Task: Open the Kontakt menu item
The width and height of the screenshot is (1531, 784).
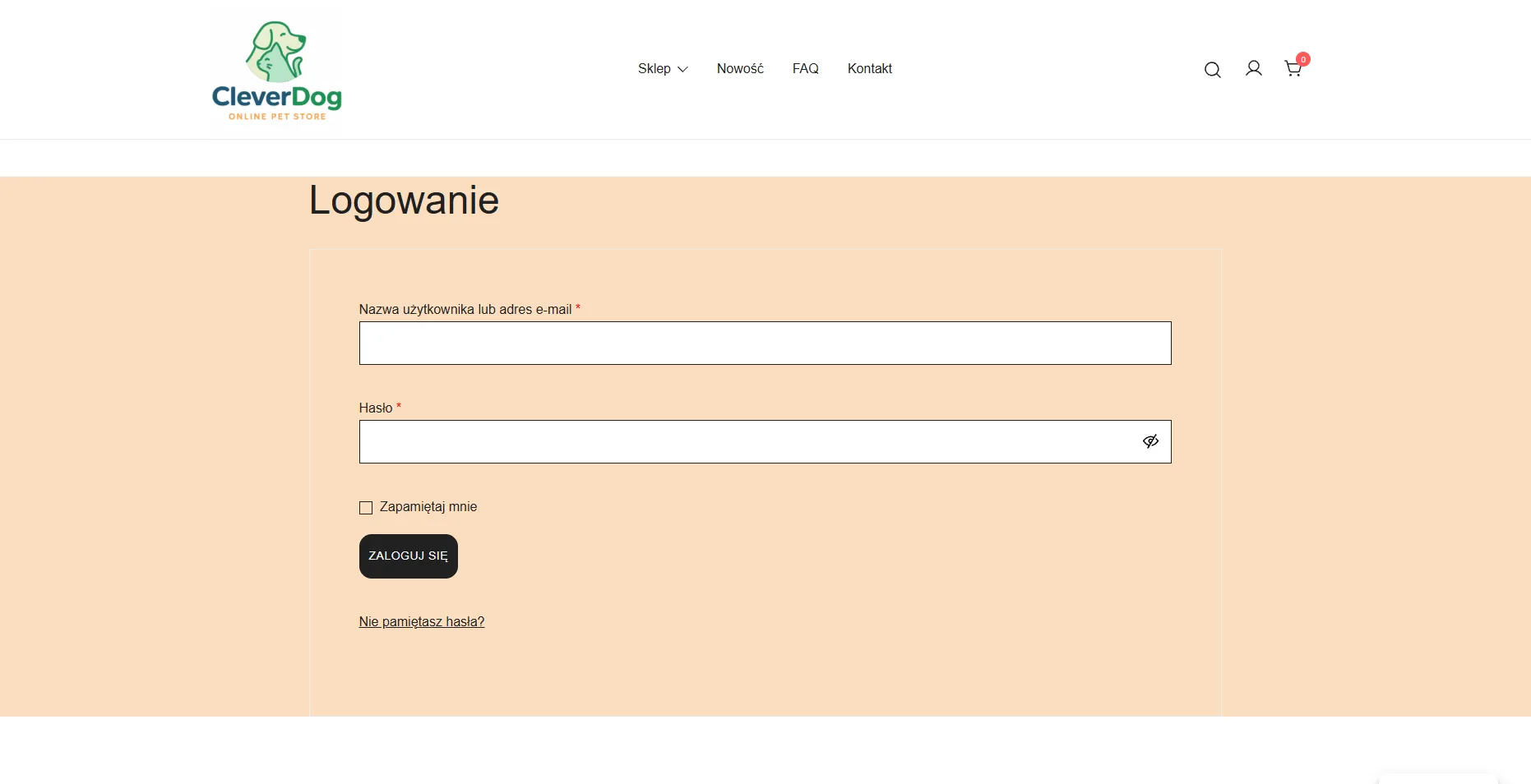Action: pyautogui.click(x=870, y=69)
